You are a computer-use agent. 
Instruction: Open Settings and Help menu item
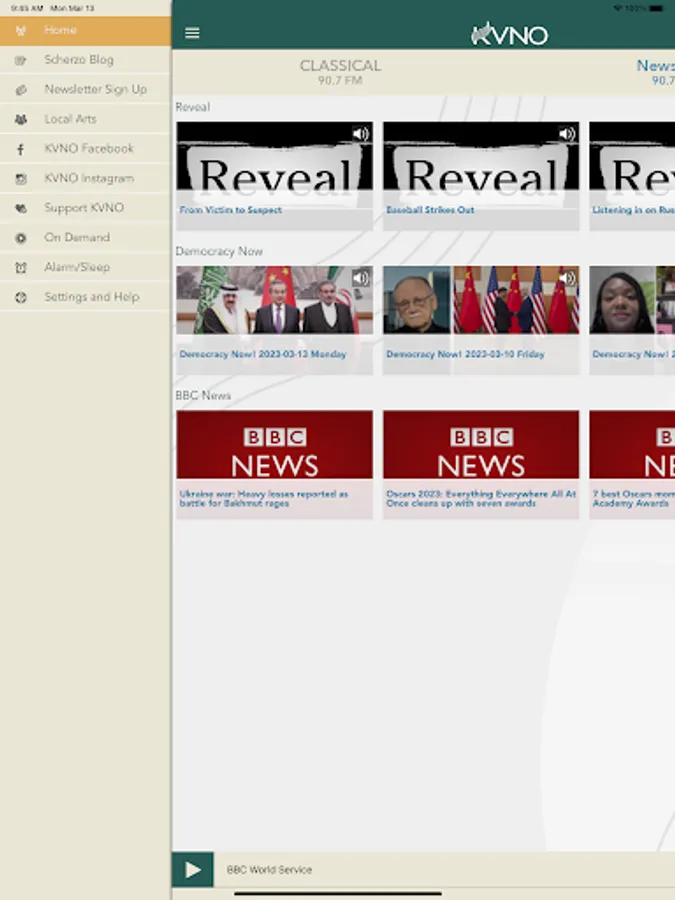pos(86,297)
